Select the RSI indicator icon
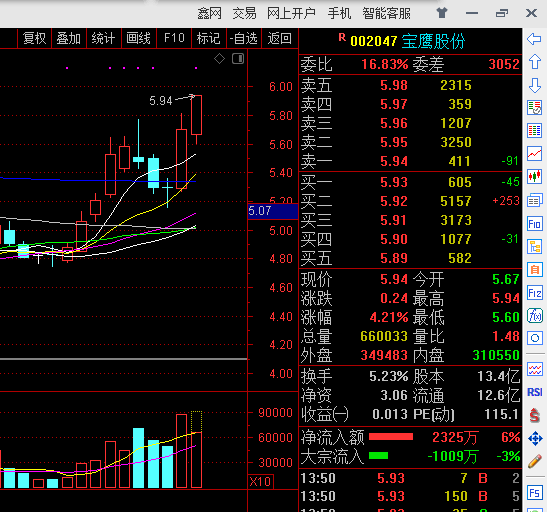 pyautogui.click(x=534, y=392)
